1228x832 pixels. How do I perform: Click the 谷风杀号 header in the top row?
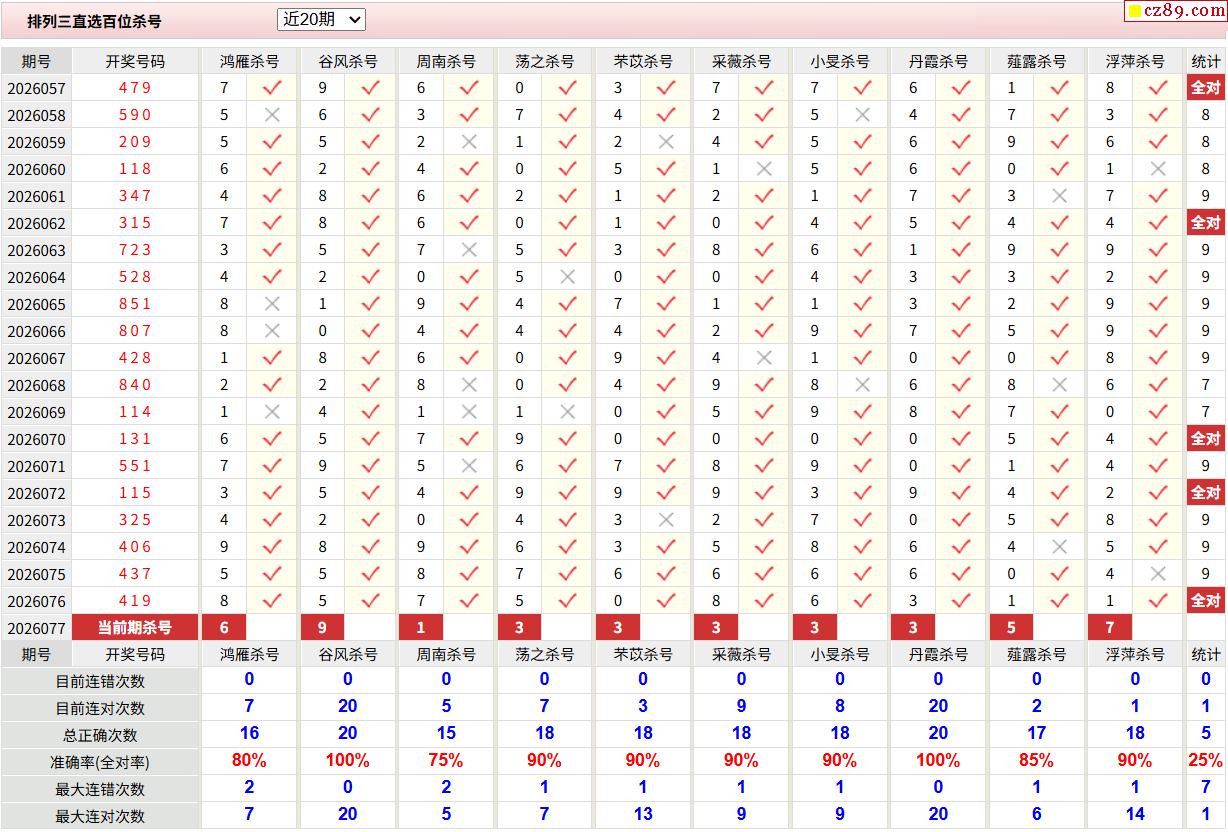(x=348, y=61)
